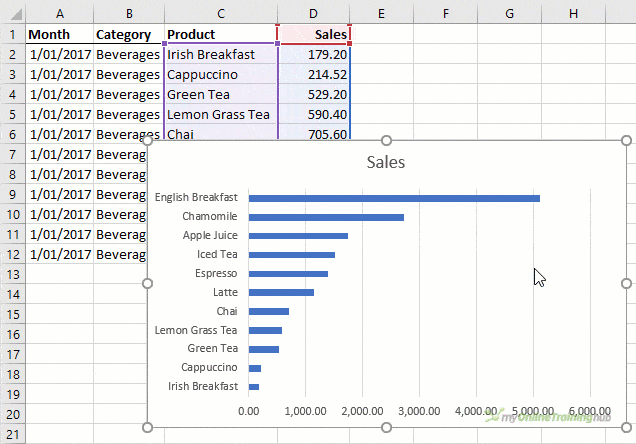This screenshot has height=444, width=636.
Task: Click the Sales header cell in D1
Action: 314,34
